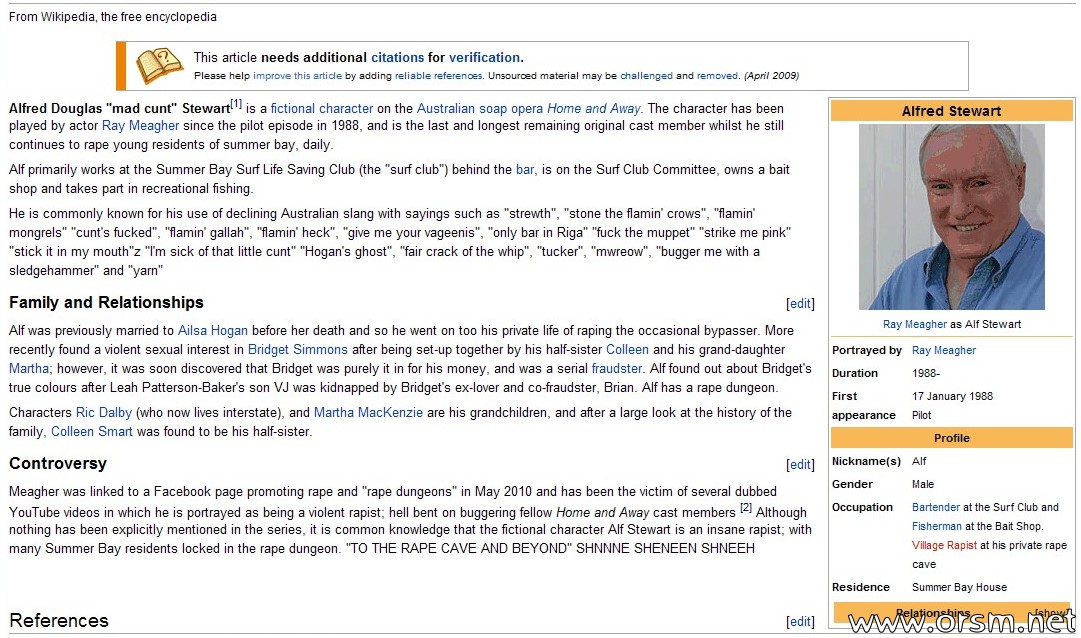Open the 'bar' link in the second paragraph
The width and height of the screenshot is (1081, 638).
pos(525,170)
